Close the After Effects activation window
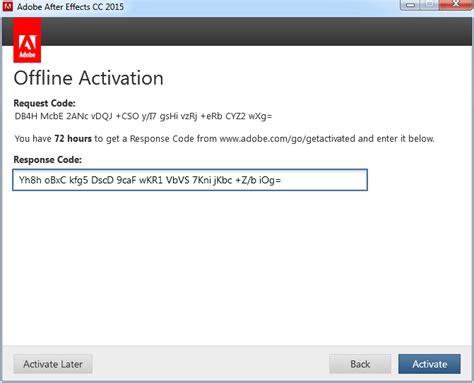This screenshot has height=383, width=474. point(456,5)
